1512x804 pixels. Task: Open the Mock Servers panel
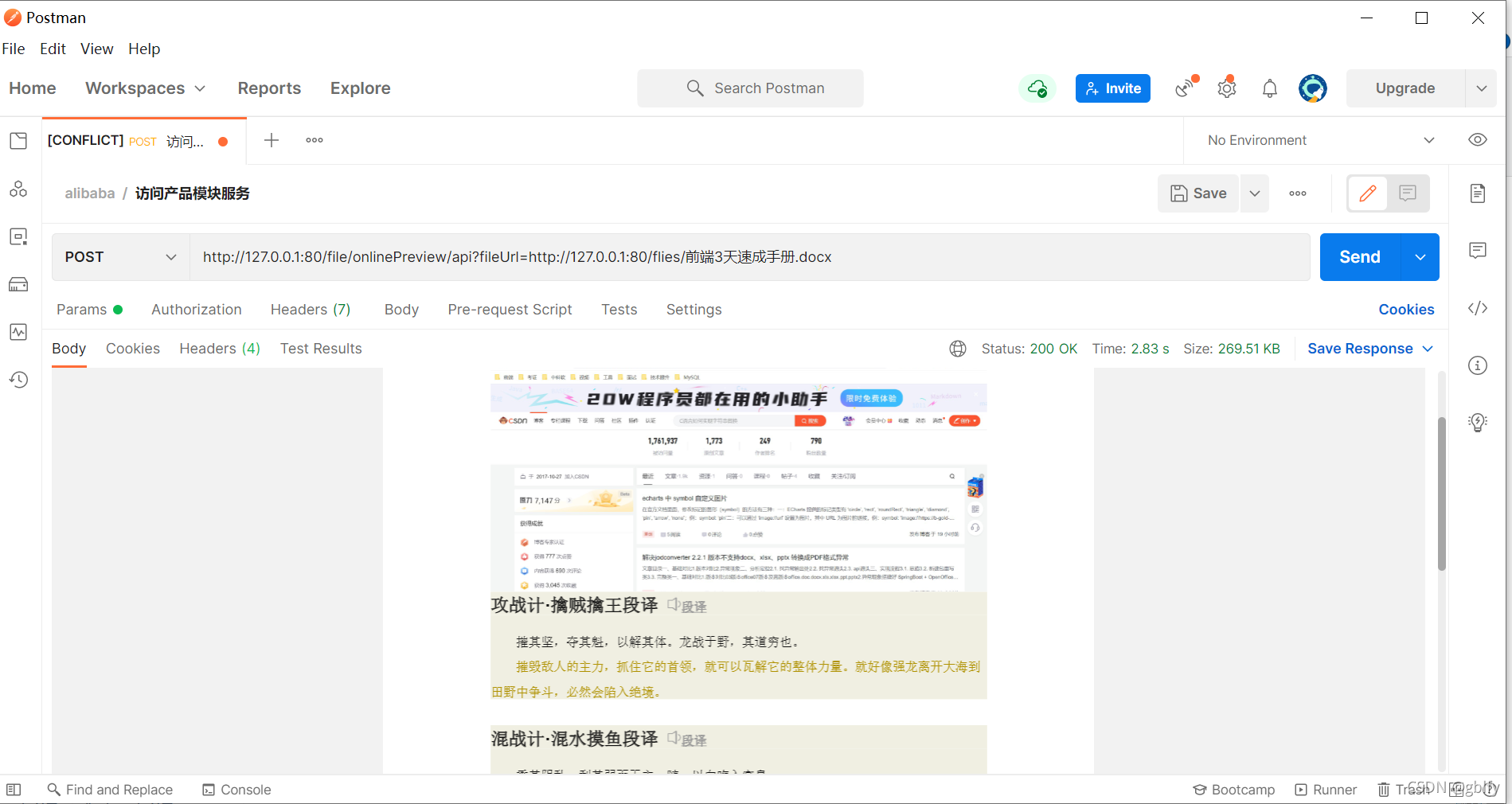(x=18, y=284)
